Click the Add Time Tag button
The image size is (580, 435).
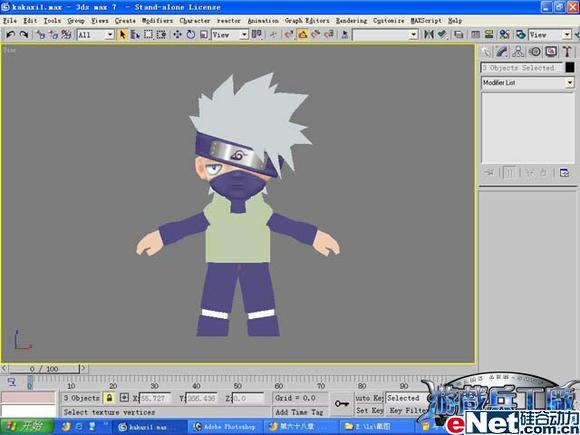(x=299, y=412)
